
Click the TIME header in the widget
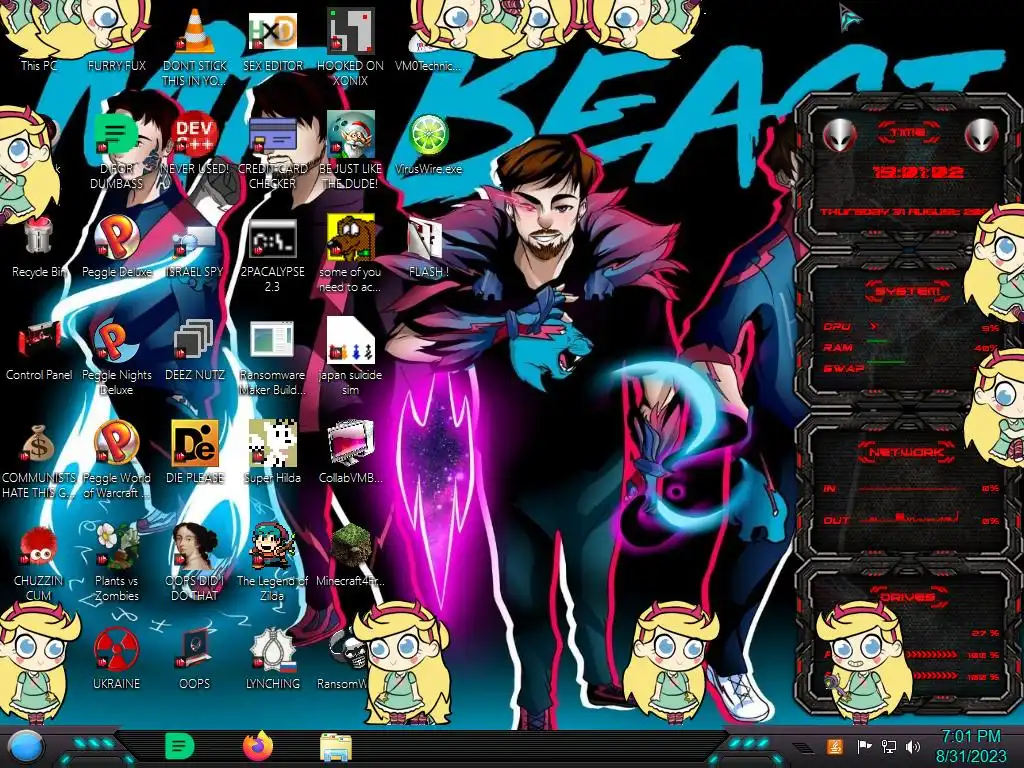(907, 133)
